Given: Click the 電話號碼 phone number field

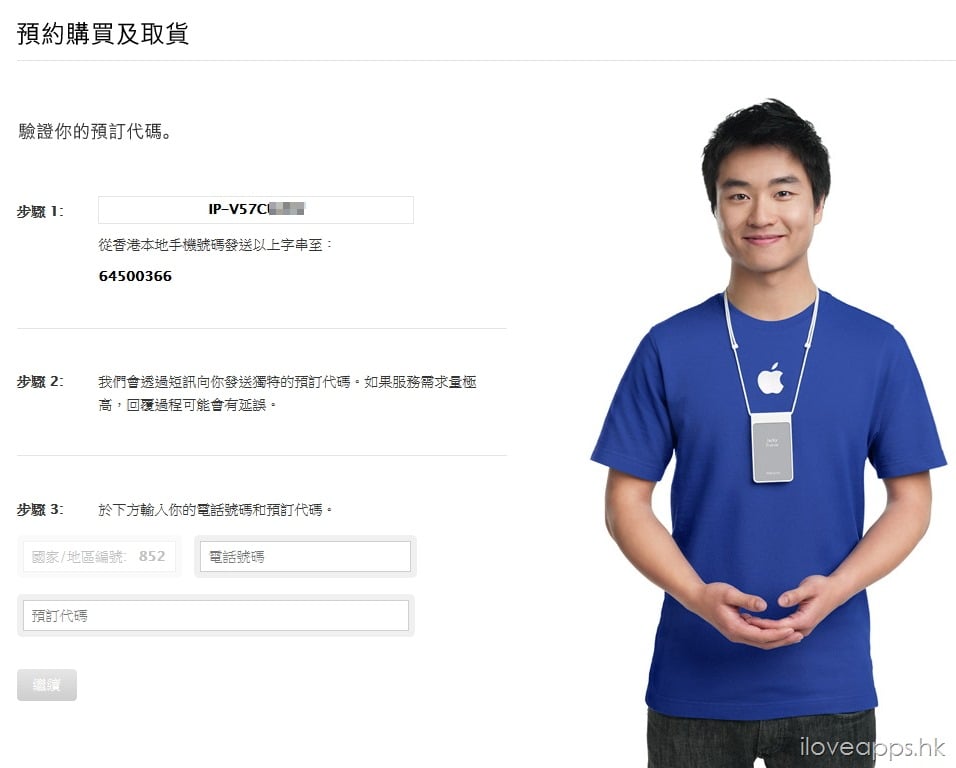Looking at the screenshot, I should point(305,556).
